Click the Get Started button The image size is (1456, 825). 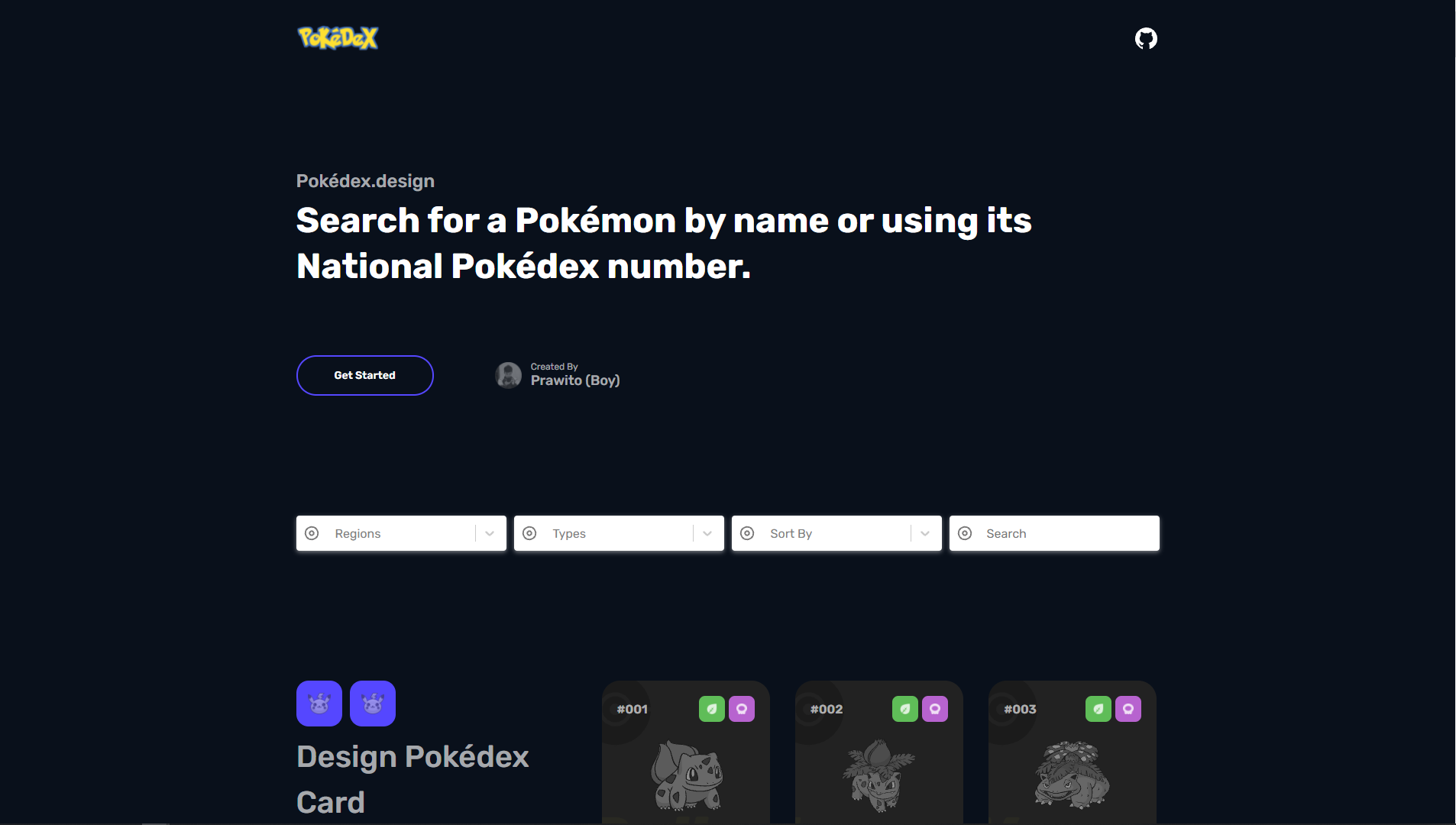[364, 375]
